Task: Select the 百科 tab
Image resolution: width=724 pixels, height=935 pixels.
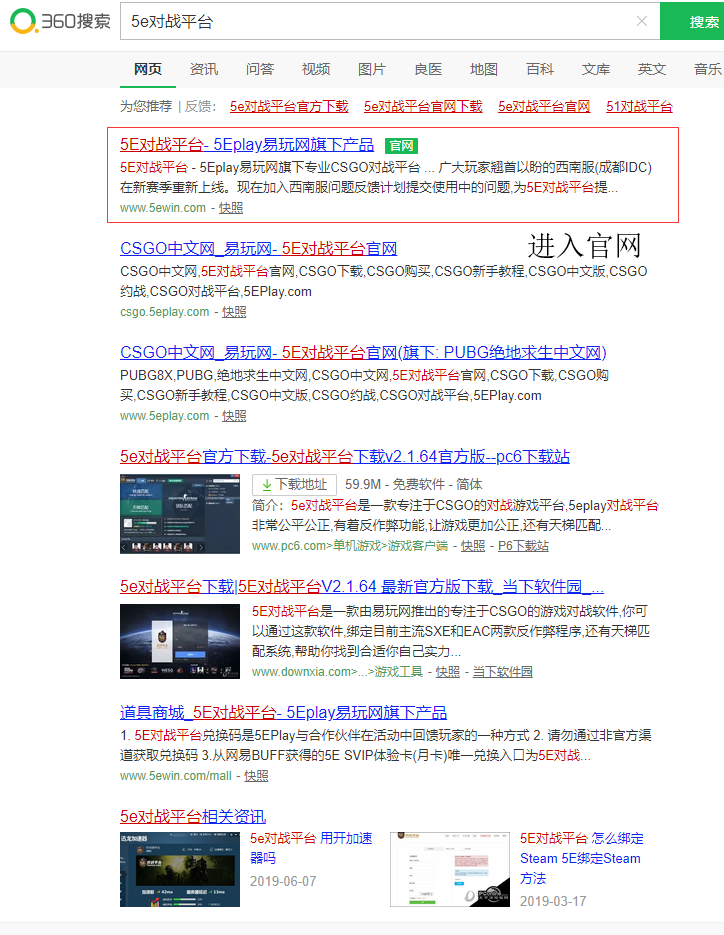Action: [x=540, y=69]
